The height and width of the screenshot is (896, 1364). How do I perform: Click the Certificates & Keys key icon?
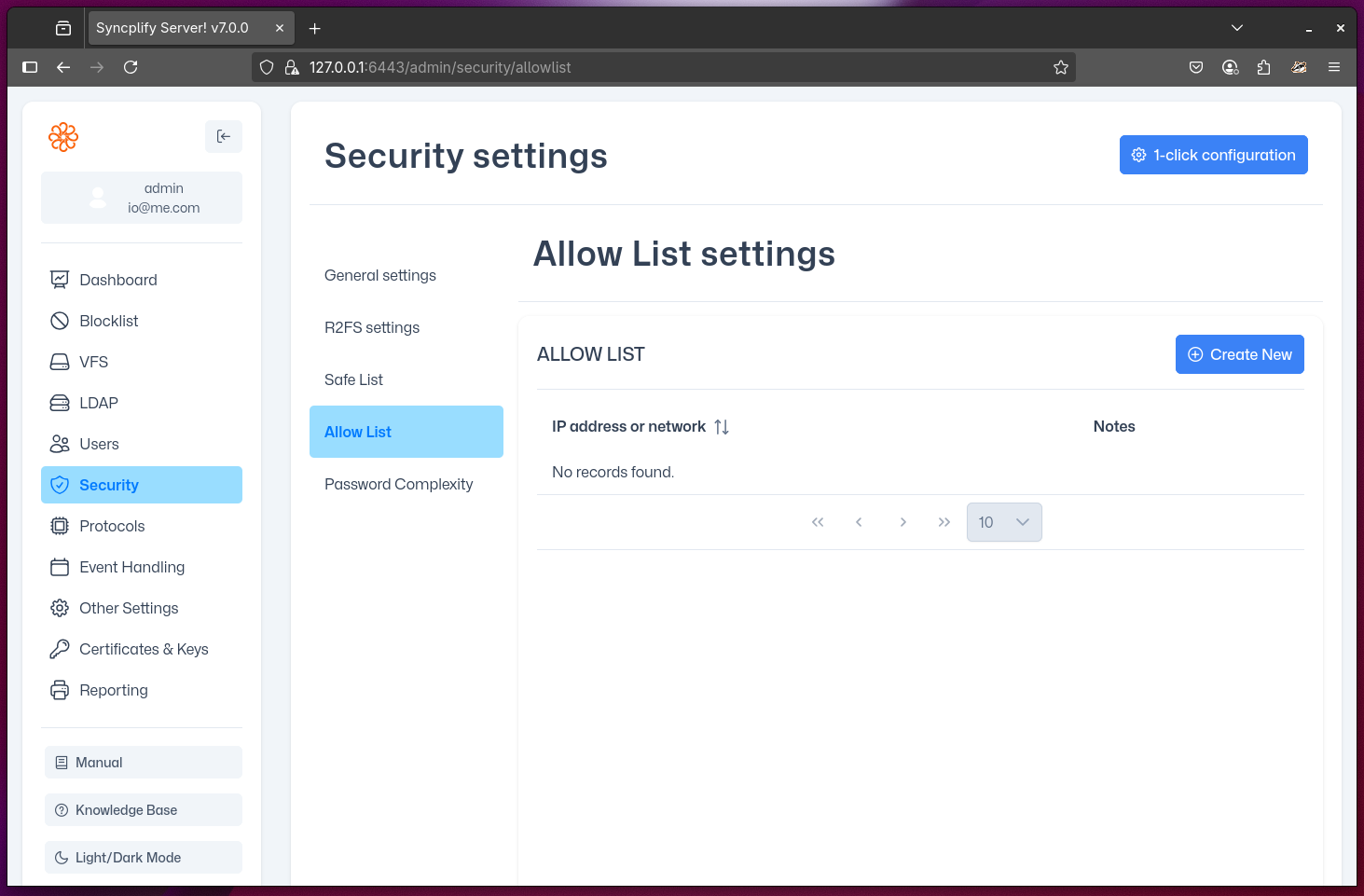(60, 649)
